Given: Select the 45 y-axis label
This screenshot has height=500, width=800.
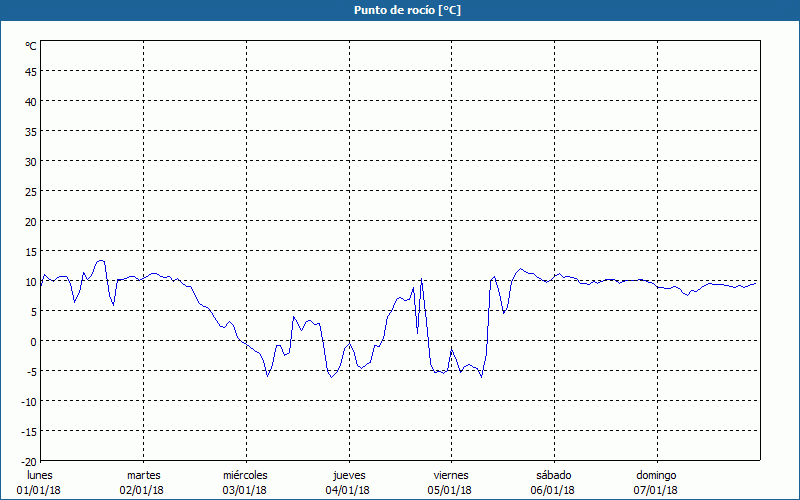Looking at the screenshot, I should coord(31,71).
